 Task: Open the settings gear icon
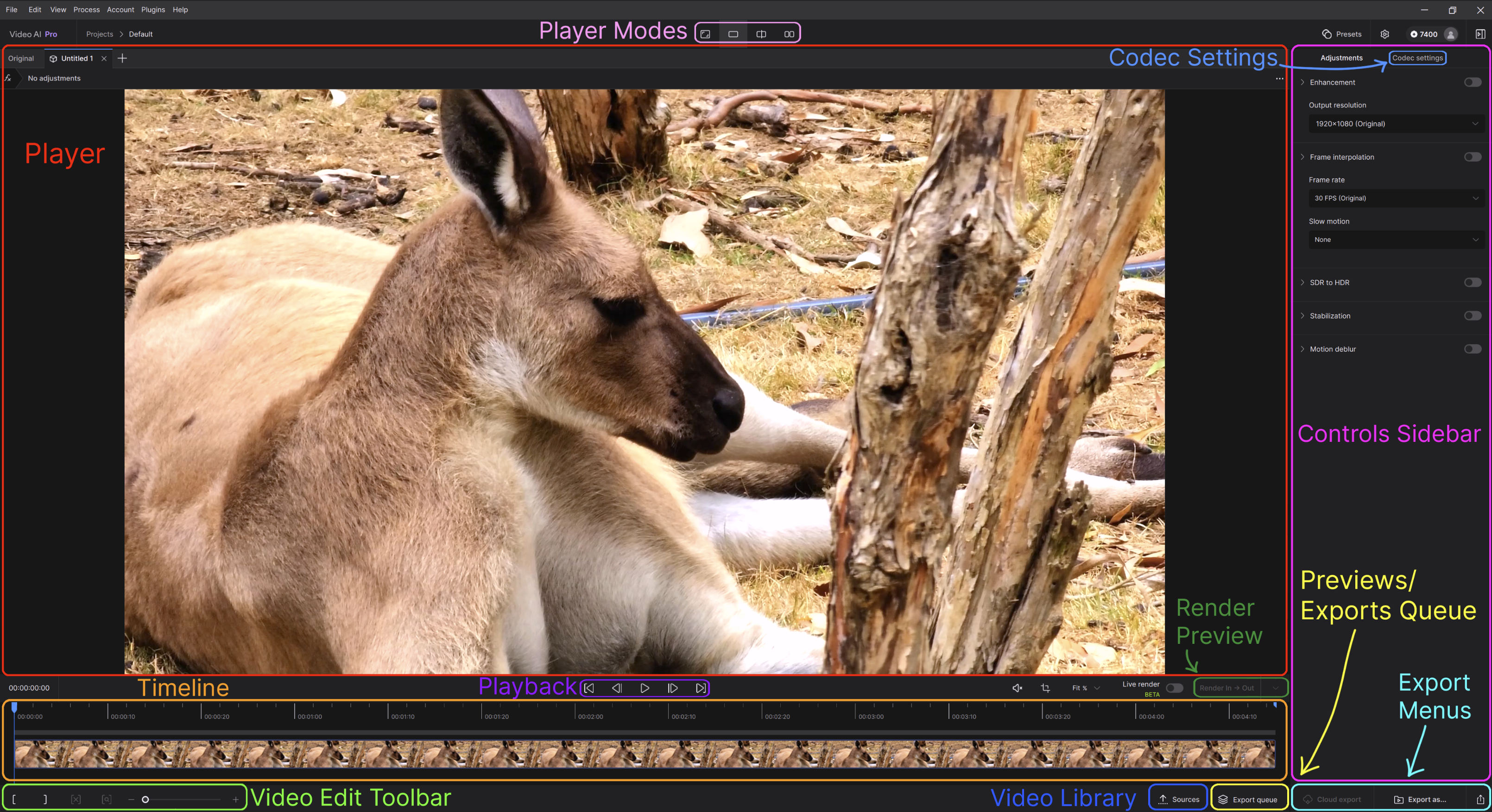pyautogui.click(x=1385, y=34)
